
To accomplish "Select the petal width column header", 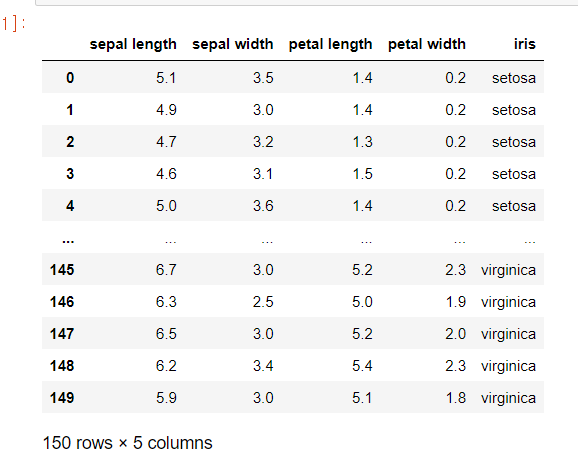I will pos(427,44).
